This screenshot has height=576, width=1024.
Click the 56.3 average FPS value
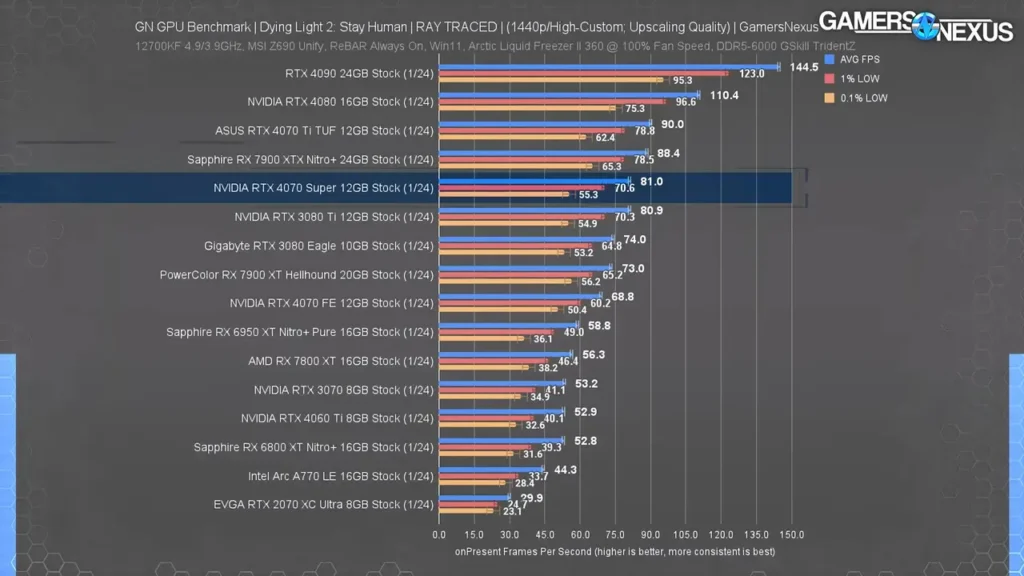click(594, 355)
